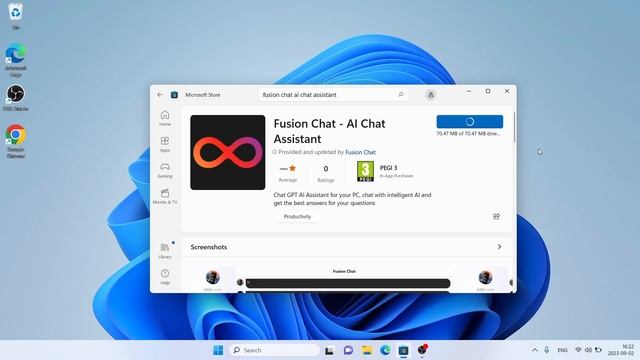Click the Fusion Chat - AI Chat Assistant title
This screenshot has width=640, height=360.
point(329,131)
